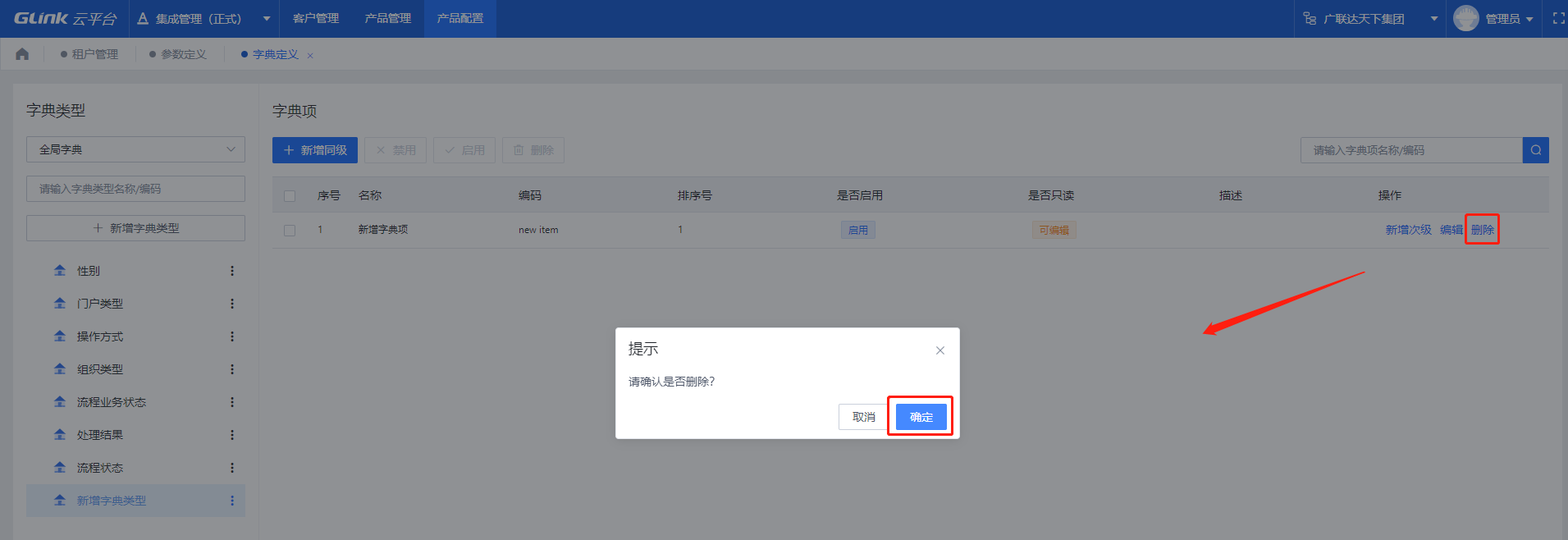This screenshot has width=1568, height=540.
Task: Close the 字典定义 tab with its x
Action: pos(310,56)
